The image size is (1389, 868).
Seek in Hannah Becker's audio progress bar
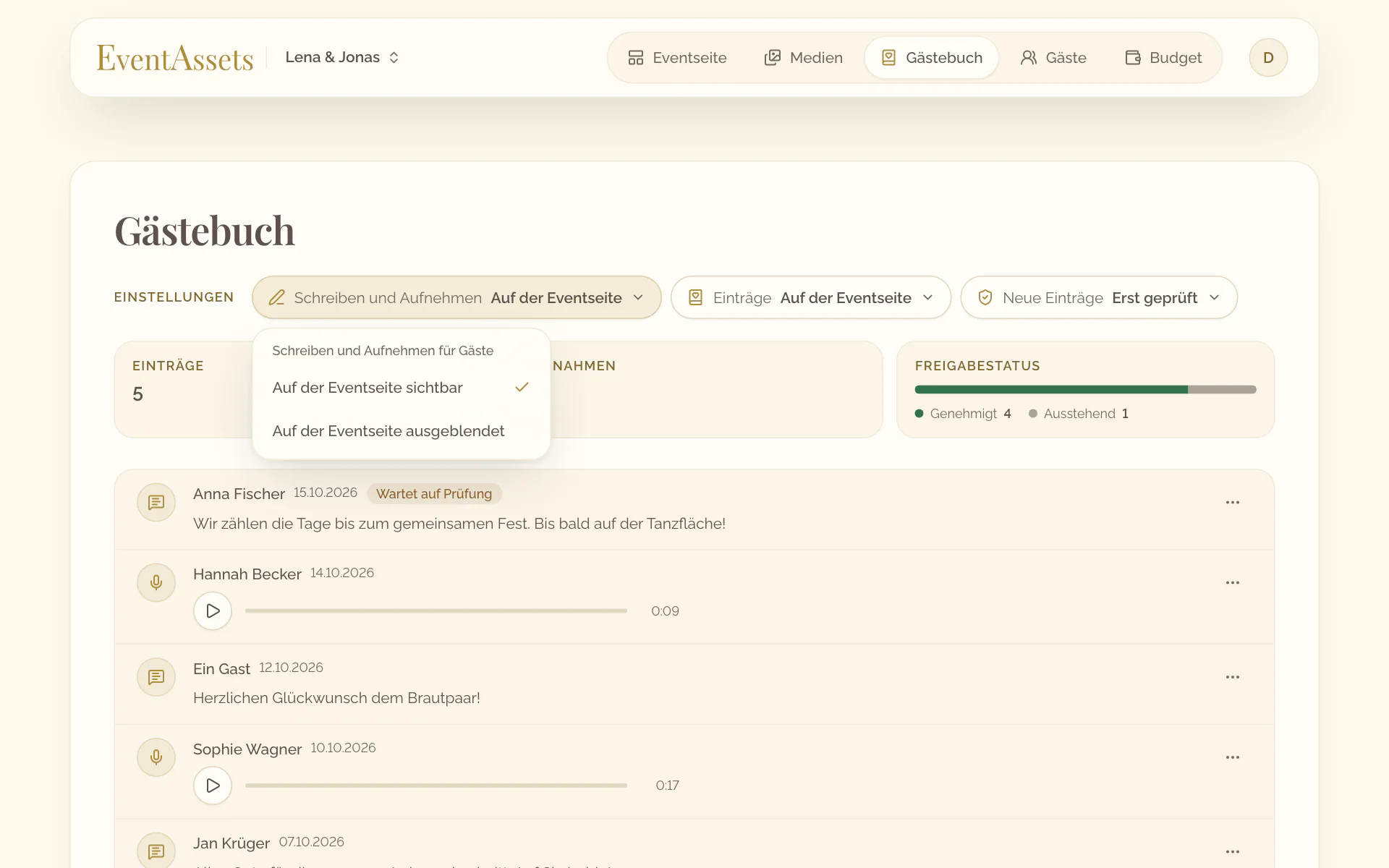click(x=436, y=611)
